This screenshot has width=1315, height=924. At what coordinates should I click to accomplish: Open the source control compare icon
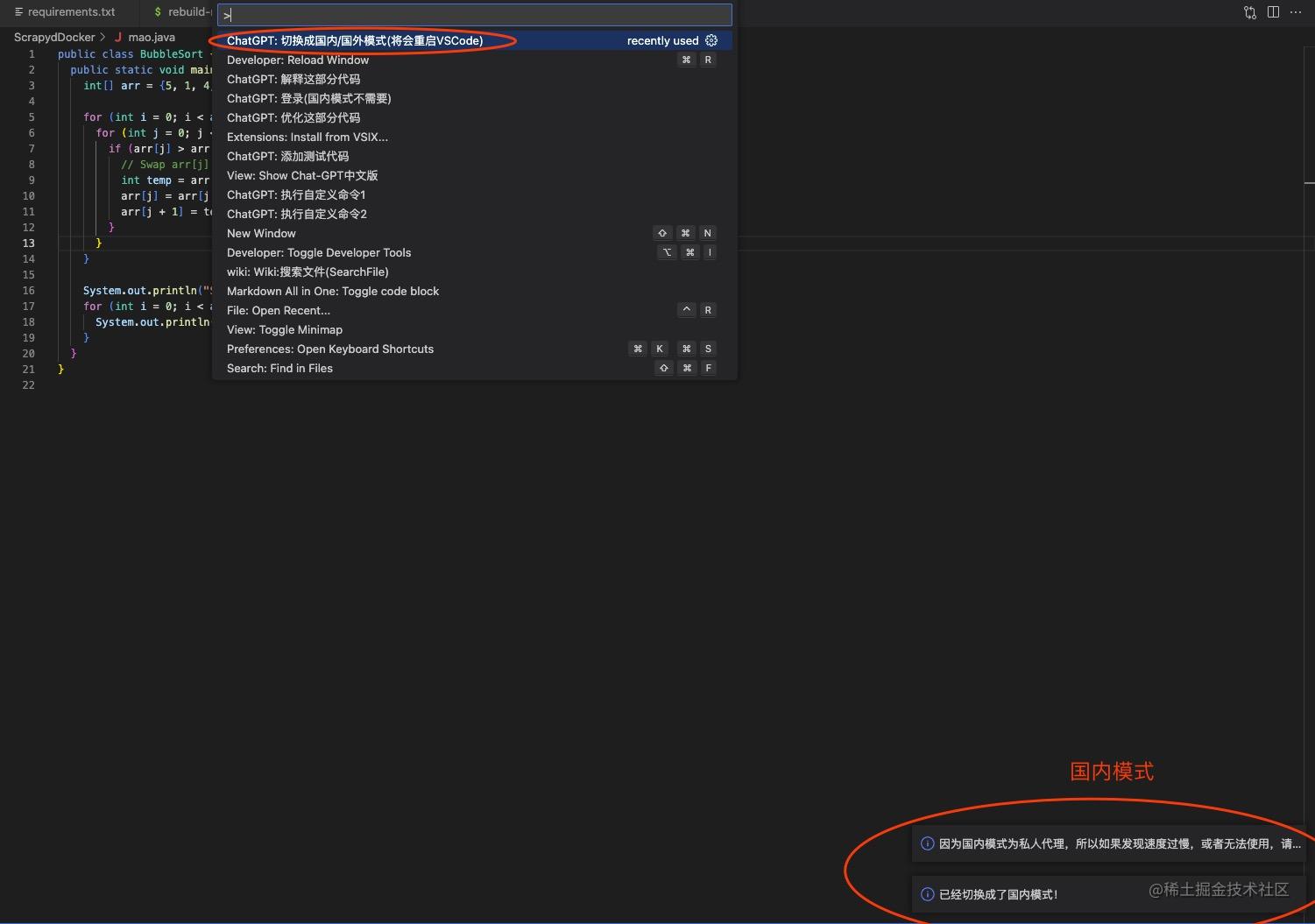(x=1250, y=12)
